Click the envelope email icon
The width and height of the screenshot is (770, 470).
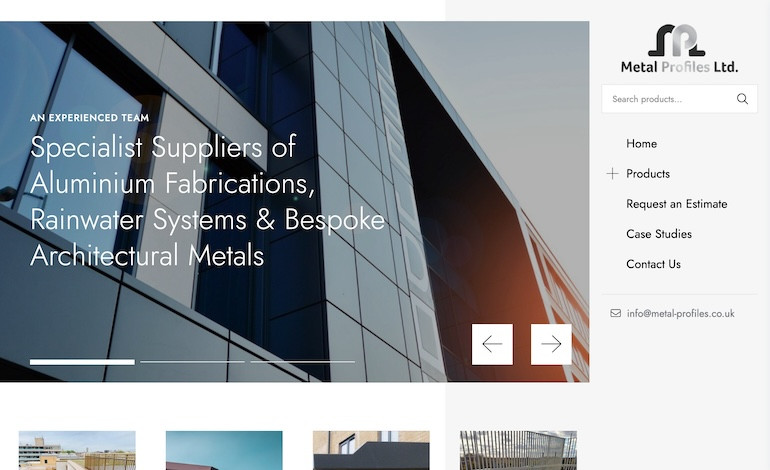coord(615,313)
